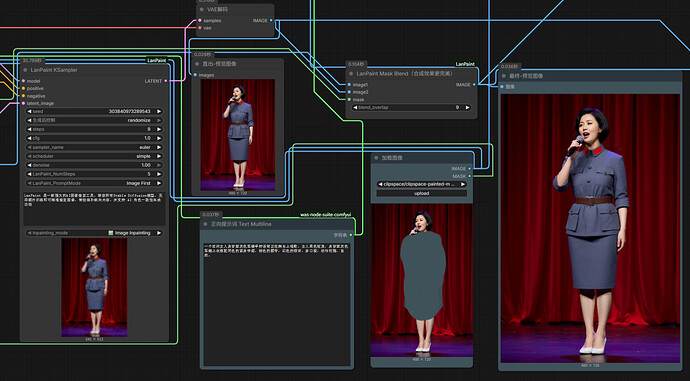Viewport: 690px width, 381px height.
Task: Click the negative input socket on LanPaint KSampler
Action: 23,96
